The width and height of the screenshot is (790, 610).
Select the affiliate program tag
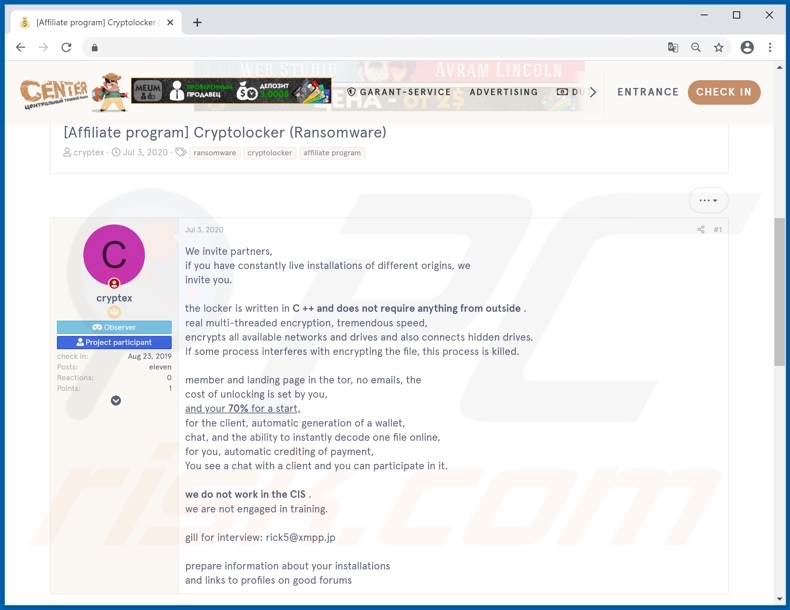(x=332, y=153)
